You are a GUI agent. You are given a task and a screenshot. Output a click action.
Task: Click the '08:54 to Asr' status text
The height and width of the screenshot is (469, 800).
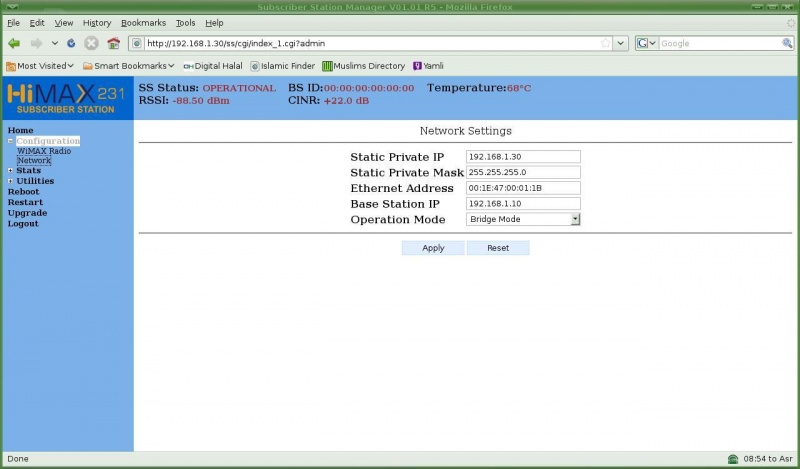768,459
